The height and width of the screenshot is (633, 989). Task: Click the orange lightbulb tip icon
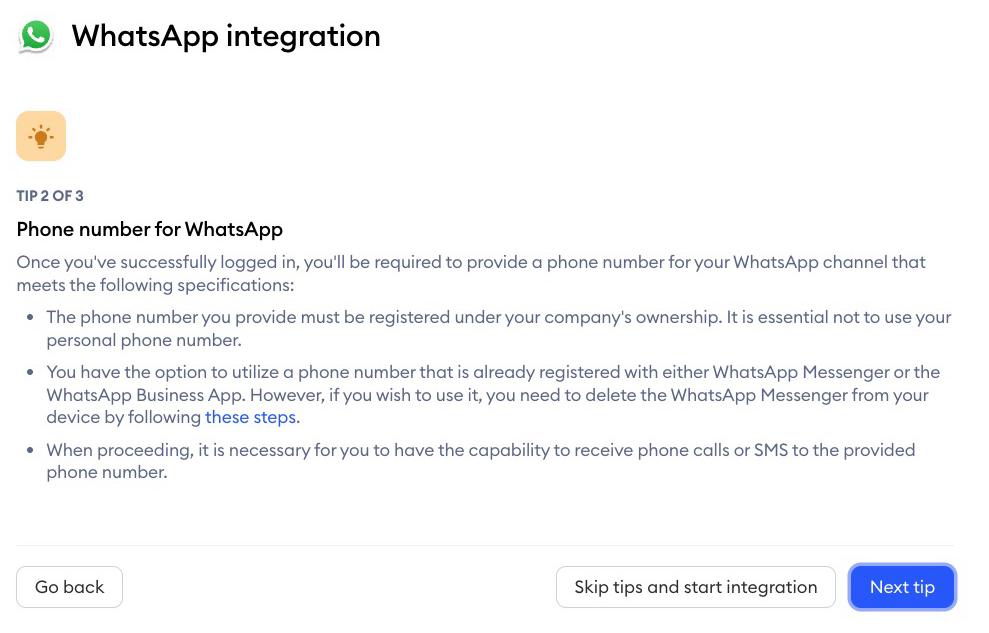(41, 136)
